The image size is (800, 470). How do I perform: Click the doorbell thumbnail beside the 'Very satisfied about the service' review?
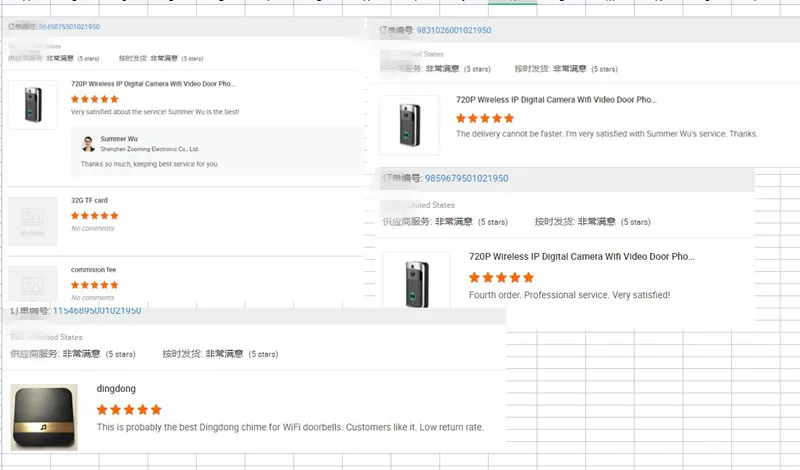point(33,105)
